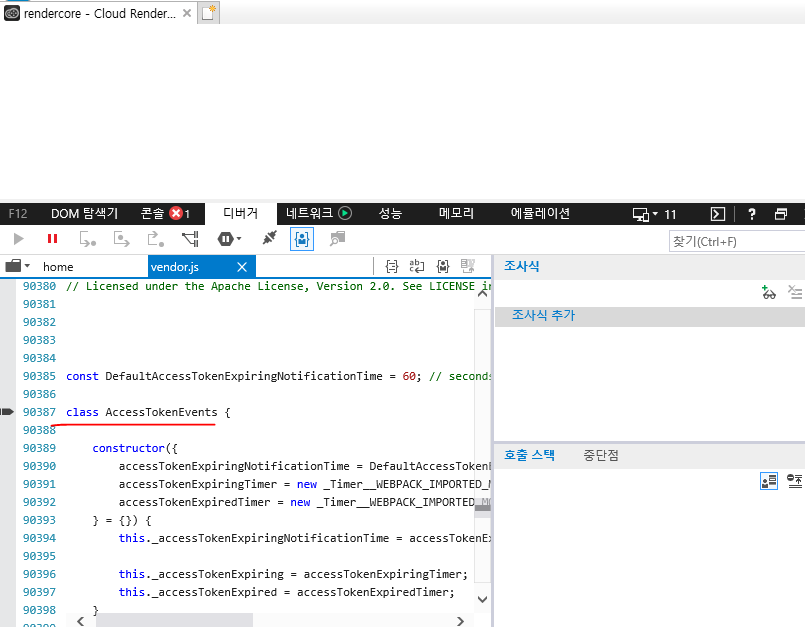This screenshot has height=627, width=805.
Task: Click the unpin developer tools icon
Action: [x=781, y=214]
